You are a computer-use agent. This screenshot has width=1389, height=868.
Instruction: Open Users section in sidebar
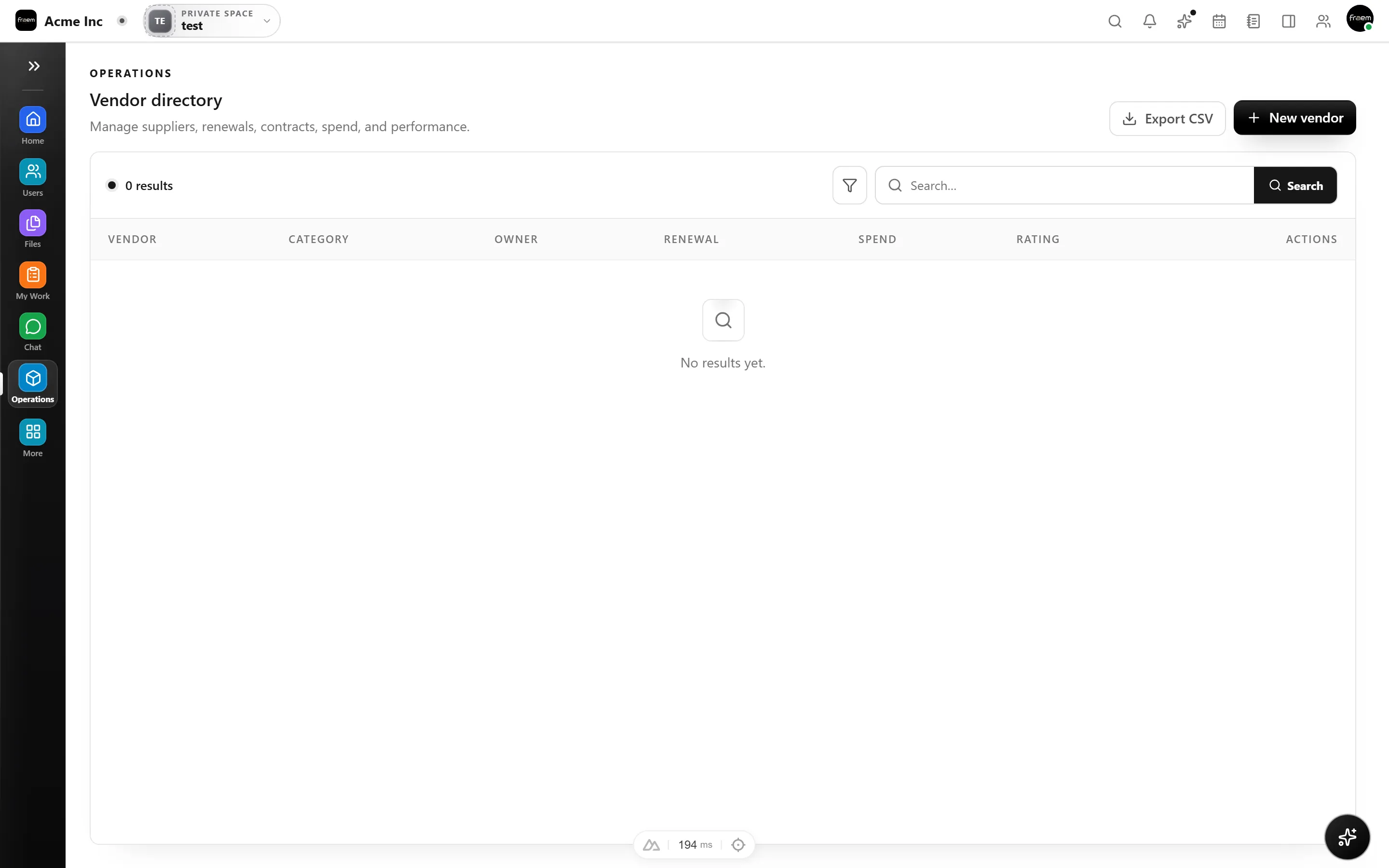click(x=33, y=177)
